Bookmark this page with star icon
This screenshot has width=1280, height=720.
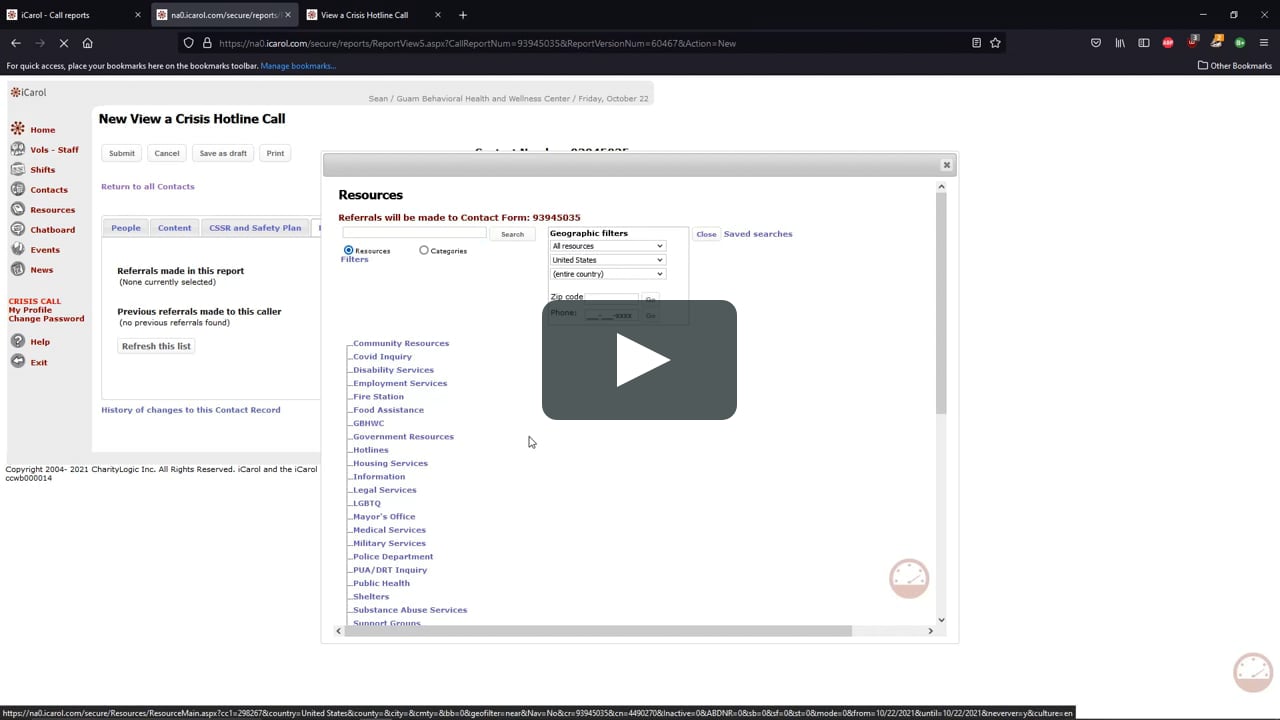[x=995, y=43]
